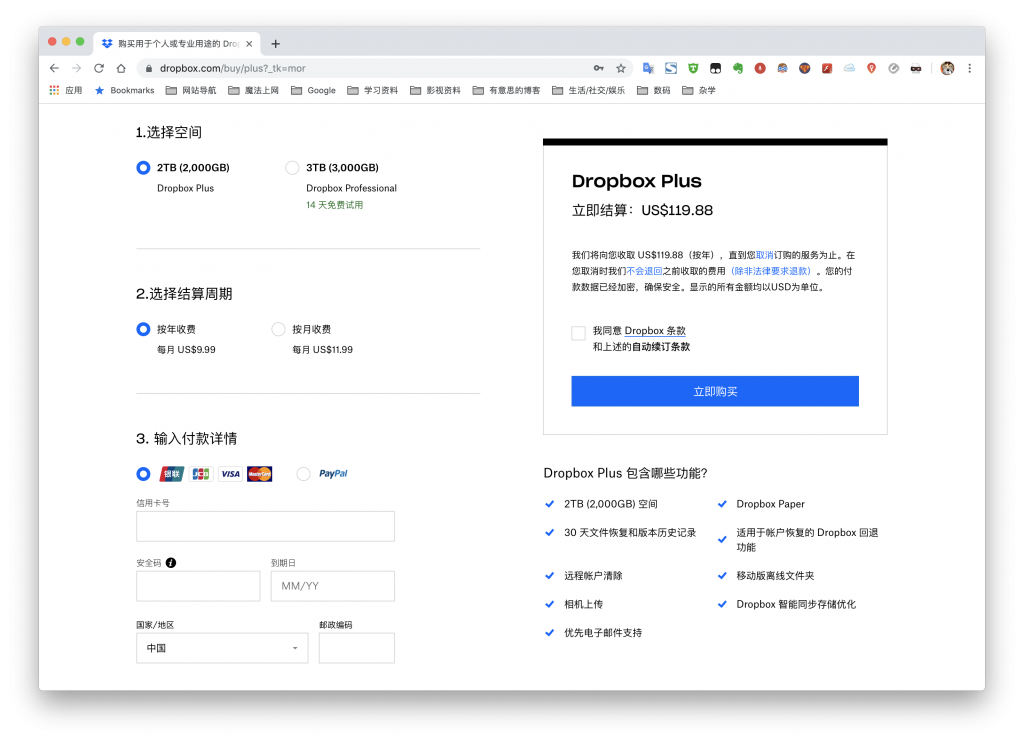The width and height of the screenshot is (1024, 742).
Task: Open a new browser tab
Action: [x=276, y=43]
